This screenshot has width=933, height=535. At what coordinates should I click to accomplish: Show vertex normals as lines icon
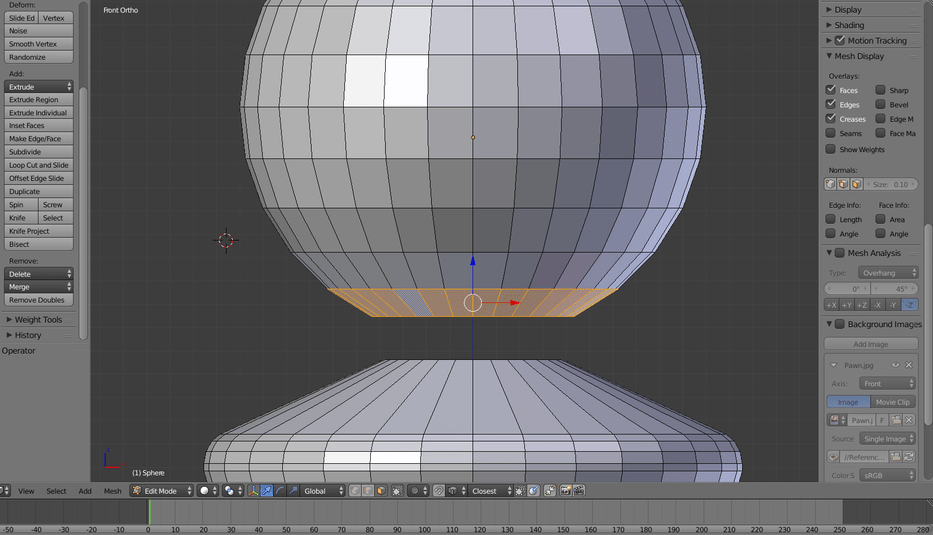[x=830, y=184]
